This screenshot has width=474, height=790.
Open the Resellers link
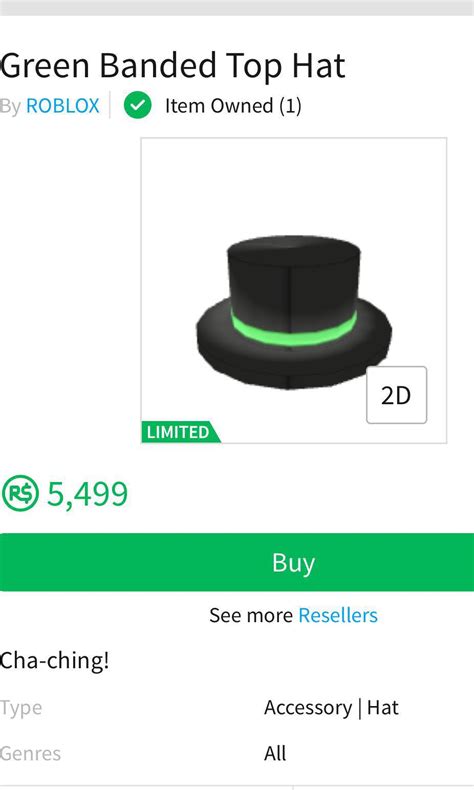pyautogui.click(x=338, y=615)
